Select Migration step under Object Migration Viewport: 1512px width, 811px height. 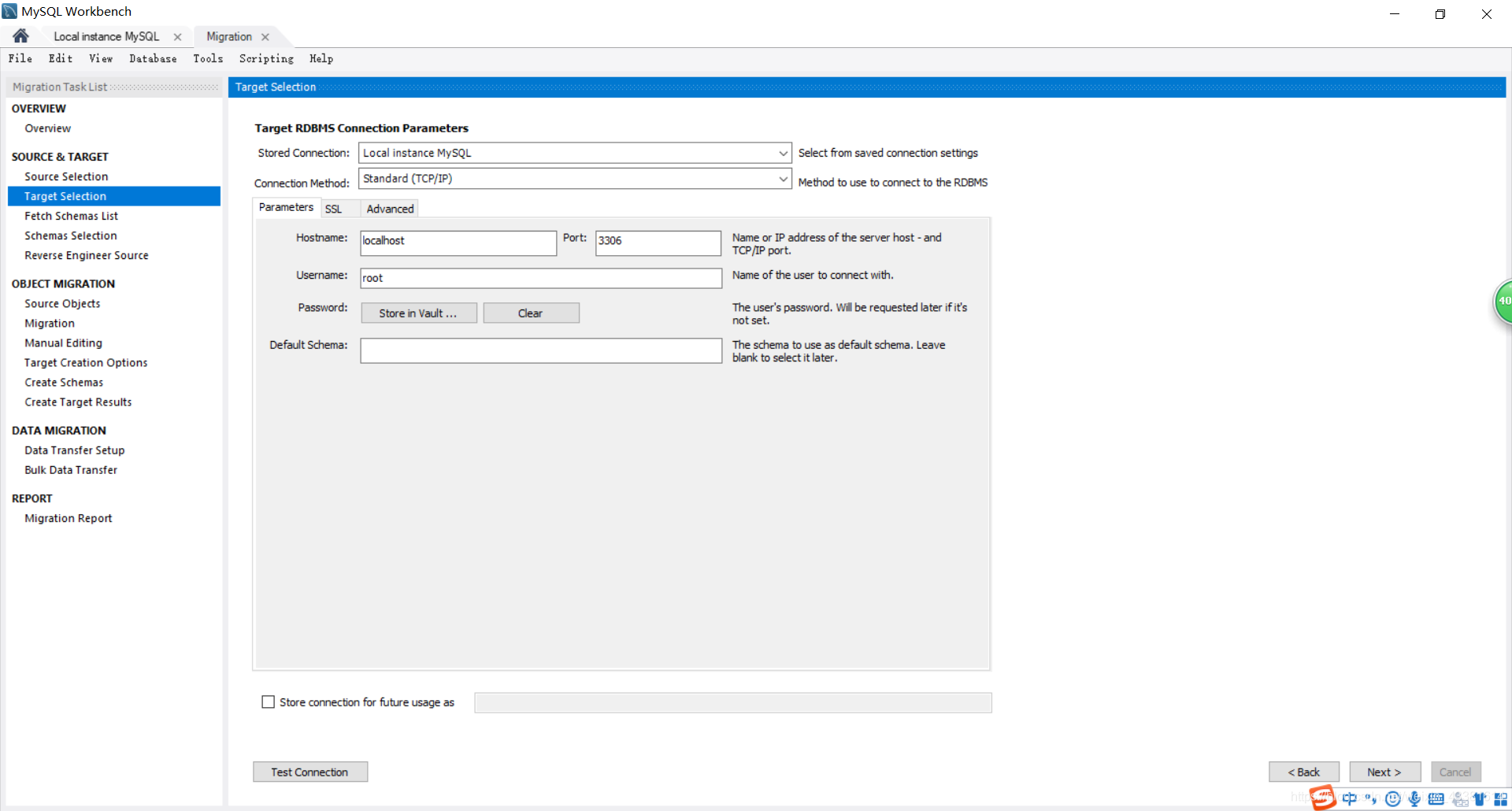click(x=50, y=323)
